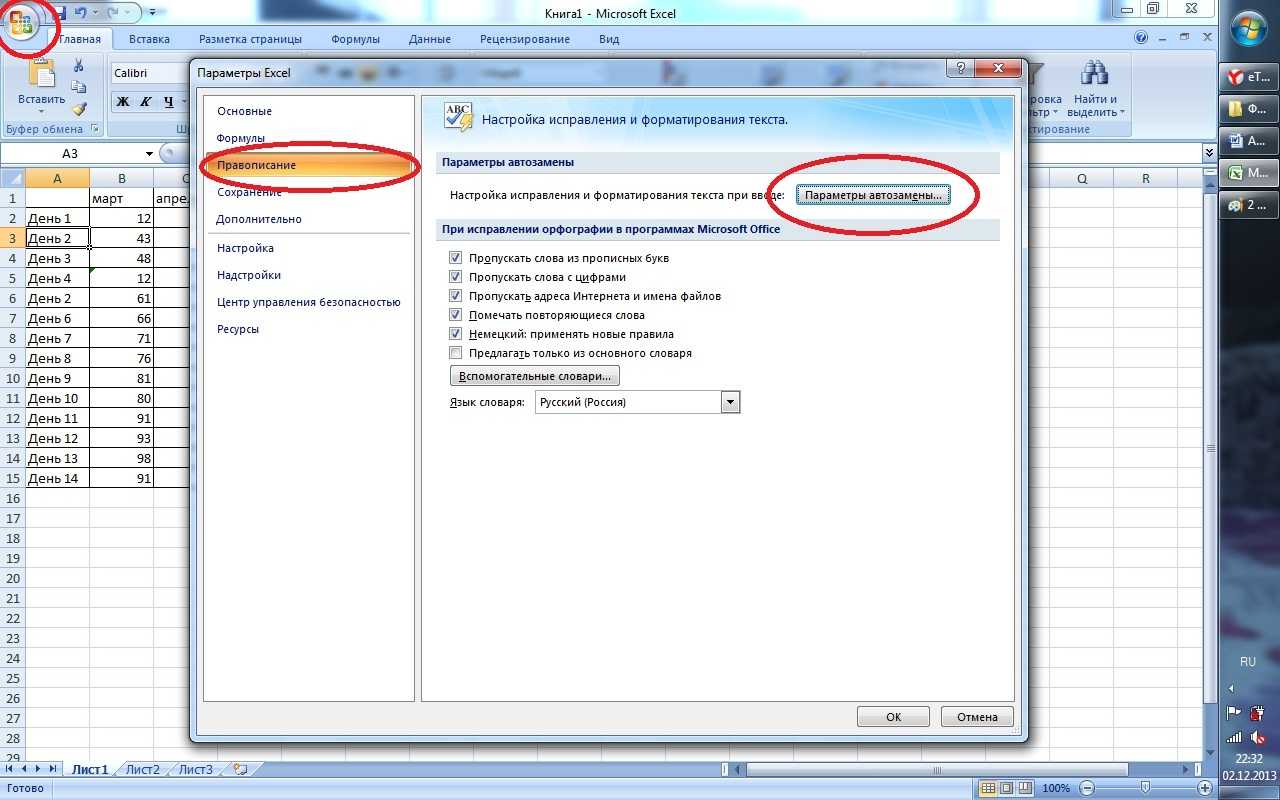Adjust the zoom slider handle
1280x800 pixels.
point(1145,788)
